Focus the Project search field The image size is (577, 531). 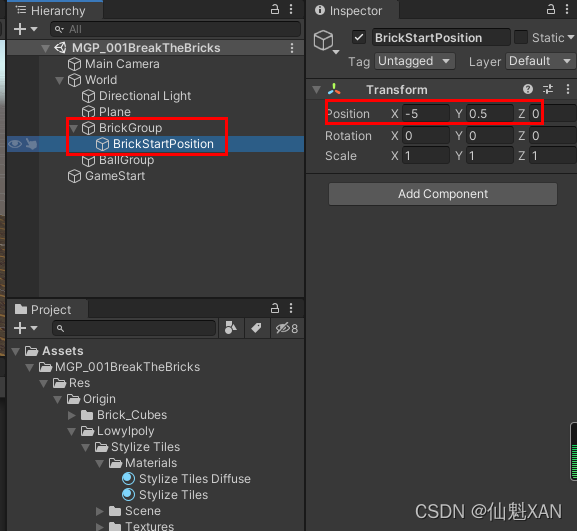134,328
